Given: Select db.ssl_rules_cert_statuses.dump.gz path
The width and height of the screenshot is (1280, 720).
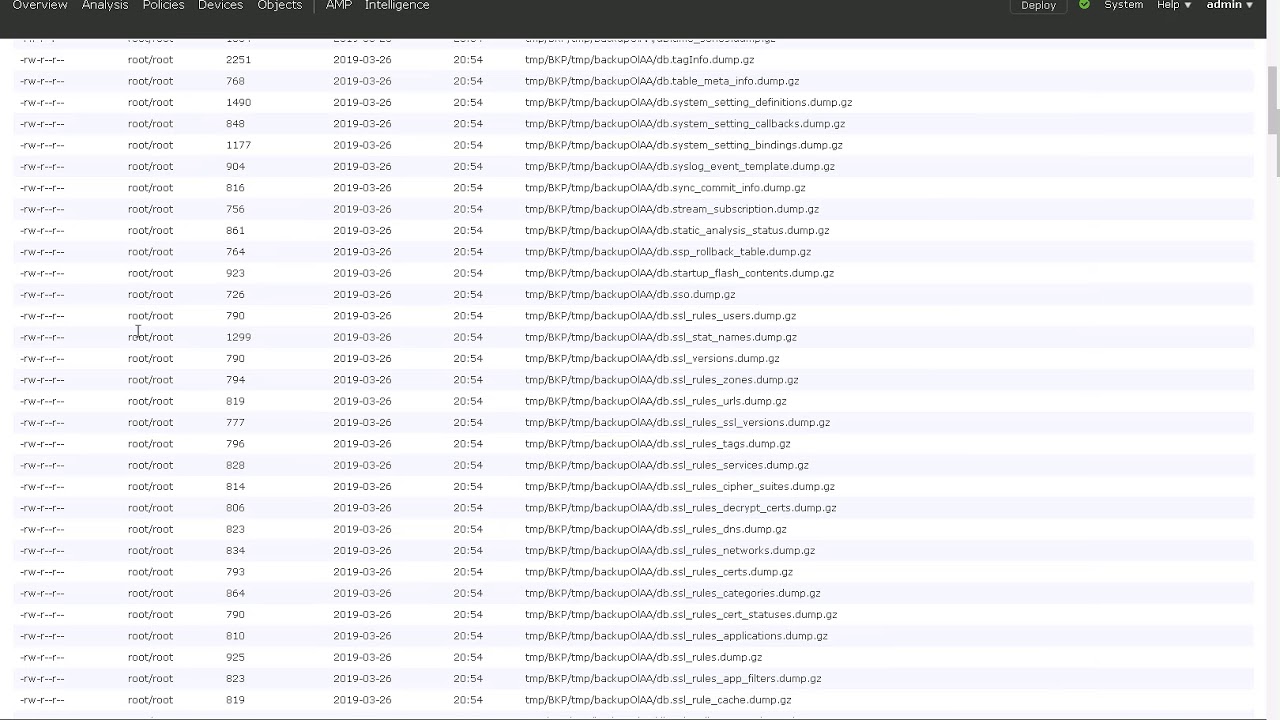Looking at the screenshot, I should pyautogui.click(x=681, y=615).
